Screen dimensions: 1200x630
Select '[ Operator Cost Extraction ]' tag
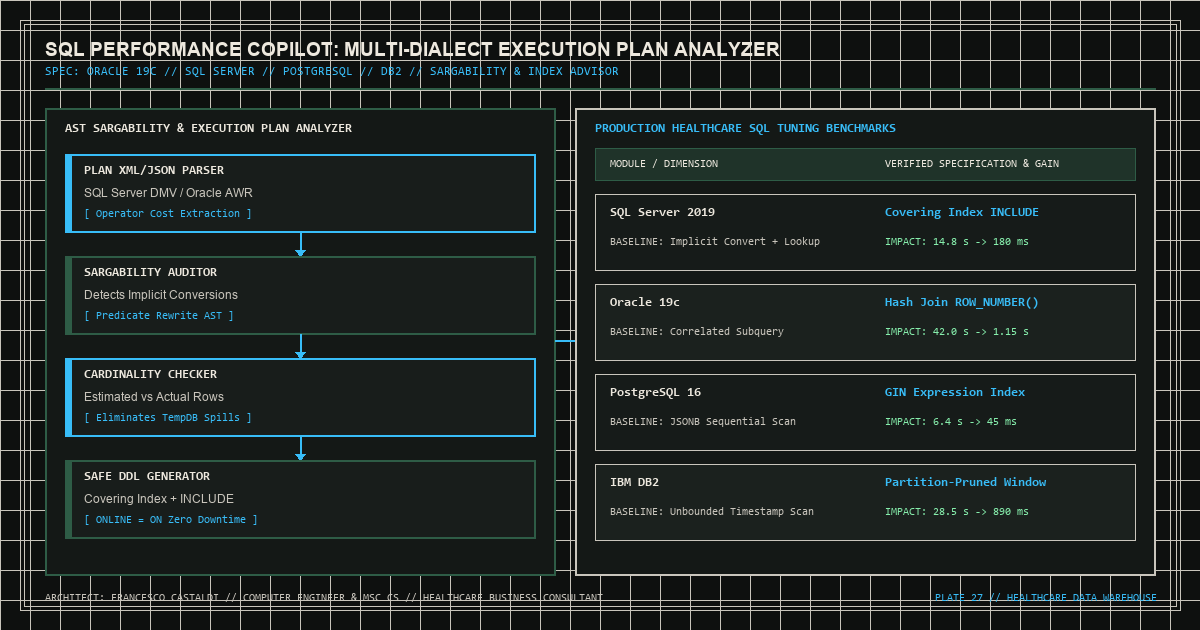[x=168, y=213]
